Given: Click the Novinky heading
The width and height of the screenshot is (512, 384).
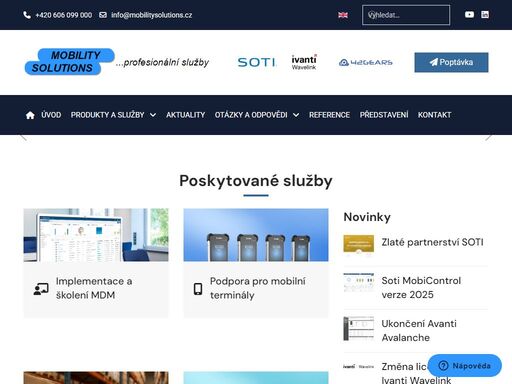Looking at the screenshot, I should coord(367,217).
